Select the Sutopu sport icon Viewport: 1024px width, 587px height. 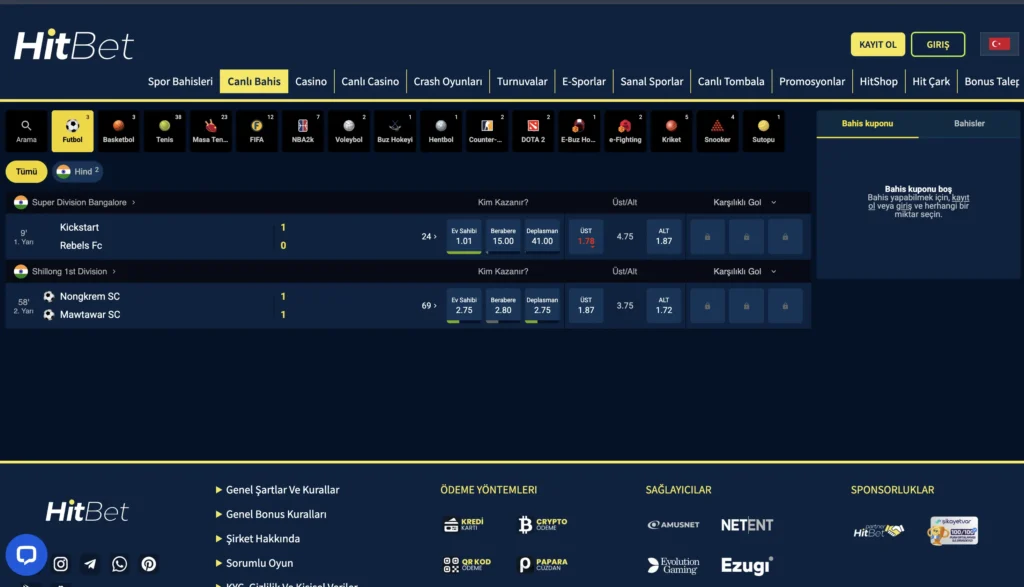763,131
